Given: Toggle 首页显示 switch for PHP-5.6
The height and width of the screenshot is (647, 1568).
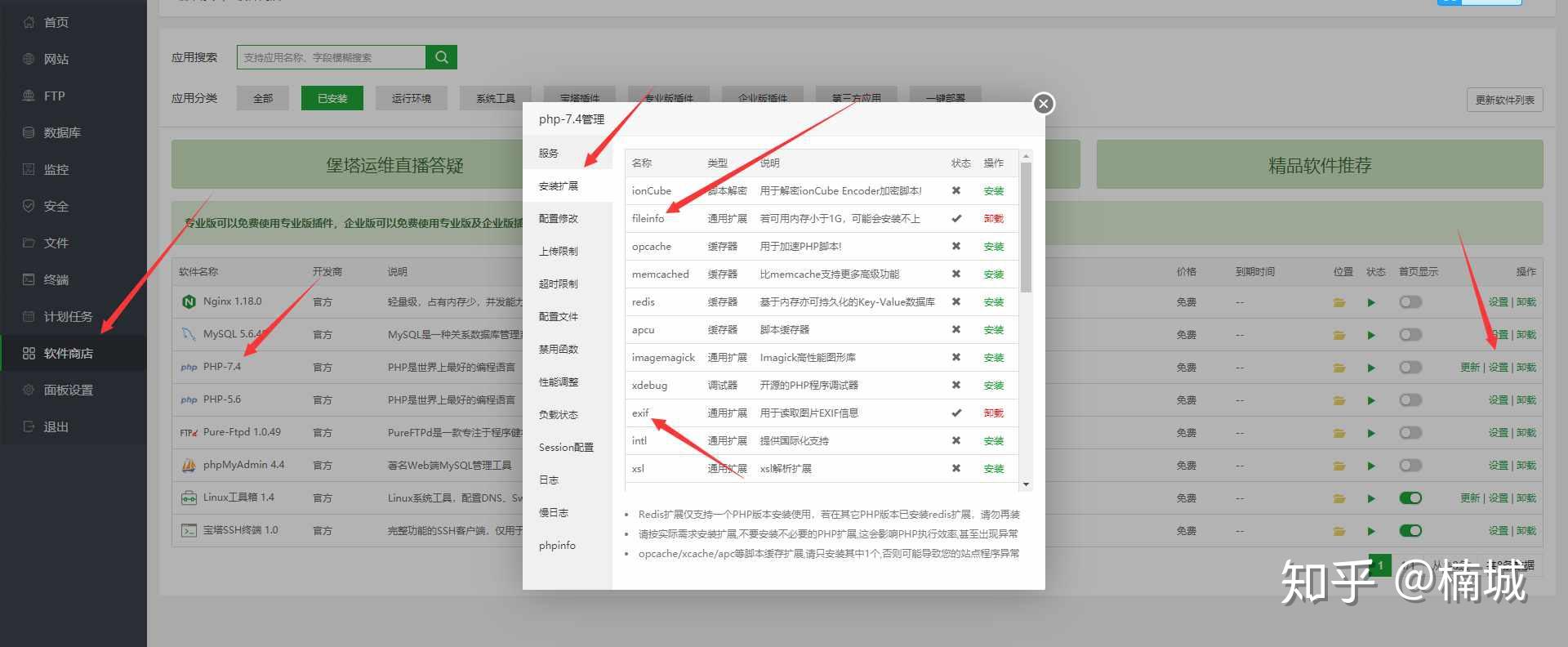Looking at the screenshot, I should [x=1410, y=400].
